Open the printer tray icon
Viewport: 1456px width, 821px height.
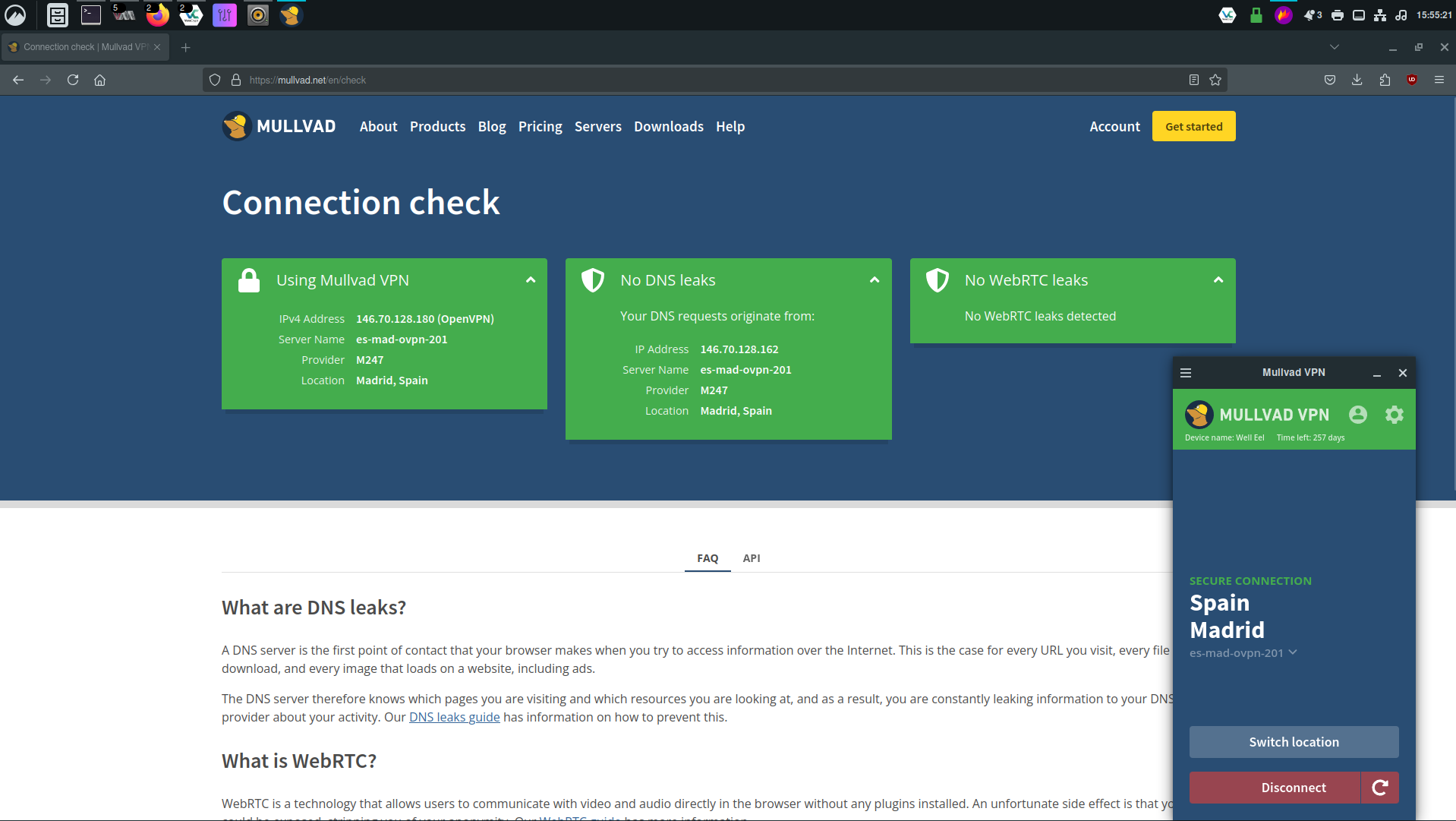(x=1338, y=15)
